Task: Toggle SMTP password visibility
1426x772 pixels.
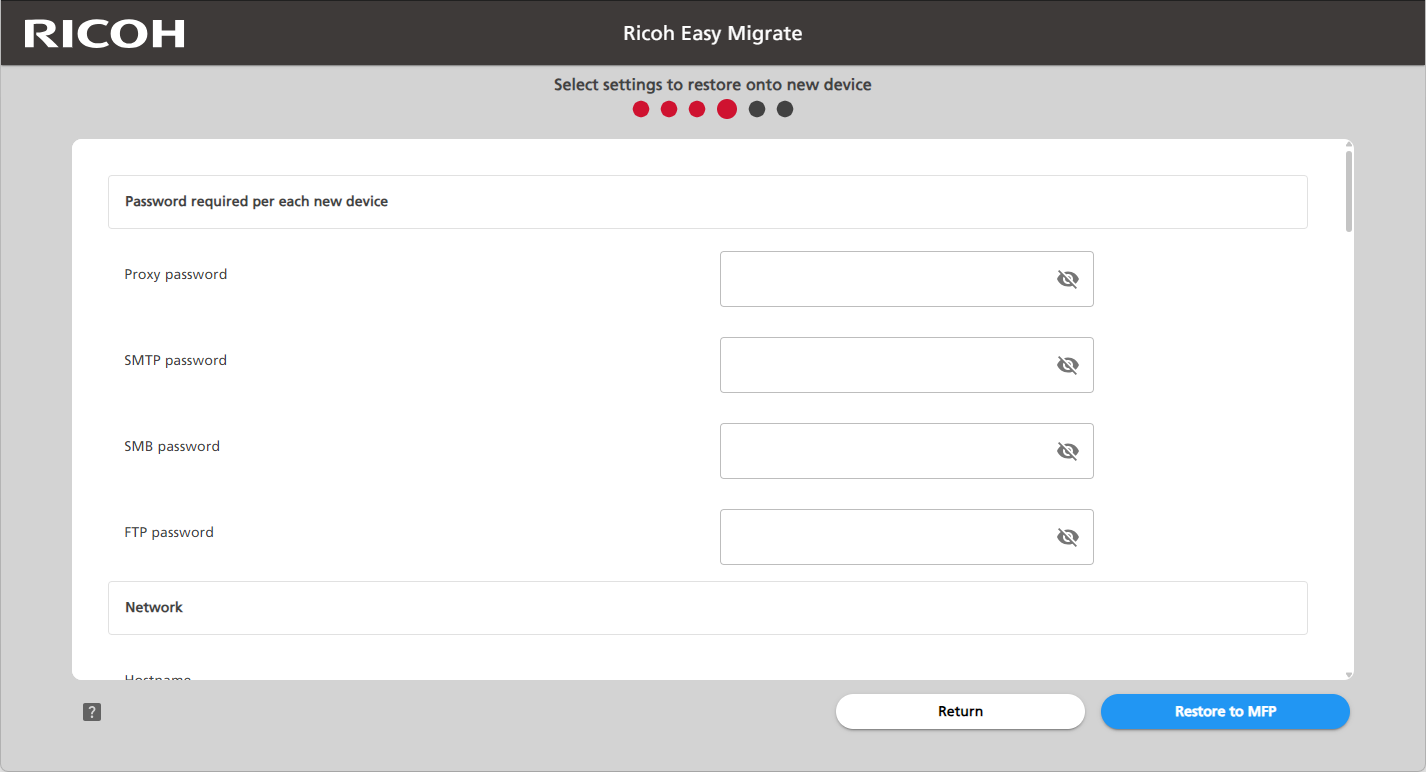Action: pos(1067,365)
